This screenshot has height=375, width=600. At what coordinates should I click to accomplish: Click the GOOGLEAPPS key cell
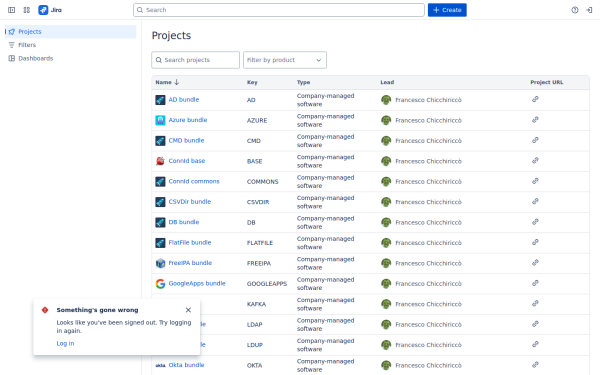[x=267, y=284]
